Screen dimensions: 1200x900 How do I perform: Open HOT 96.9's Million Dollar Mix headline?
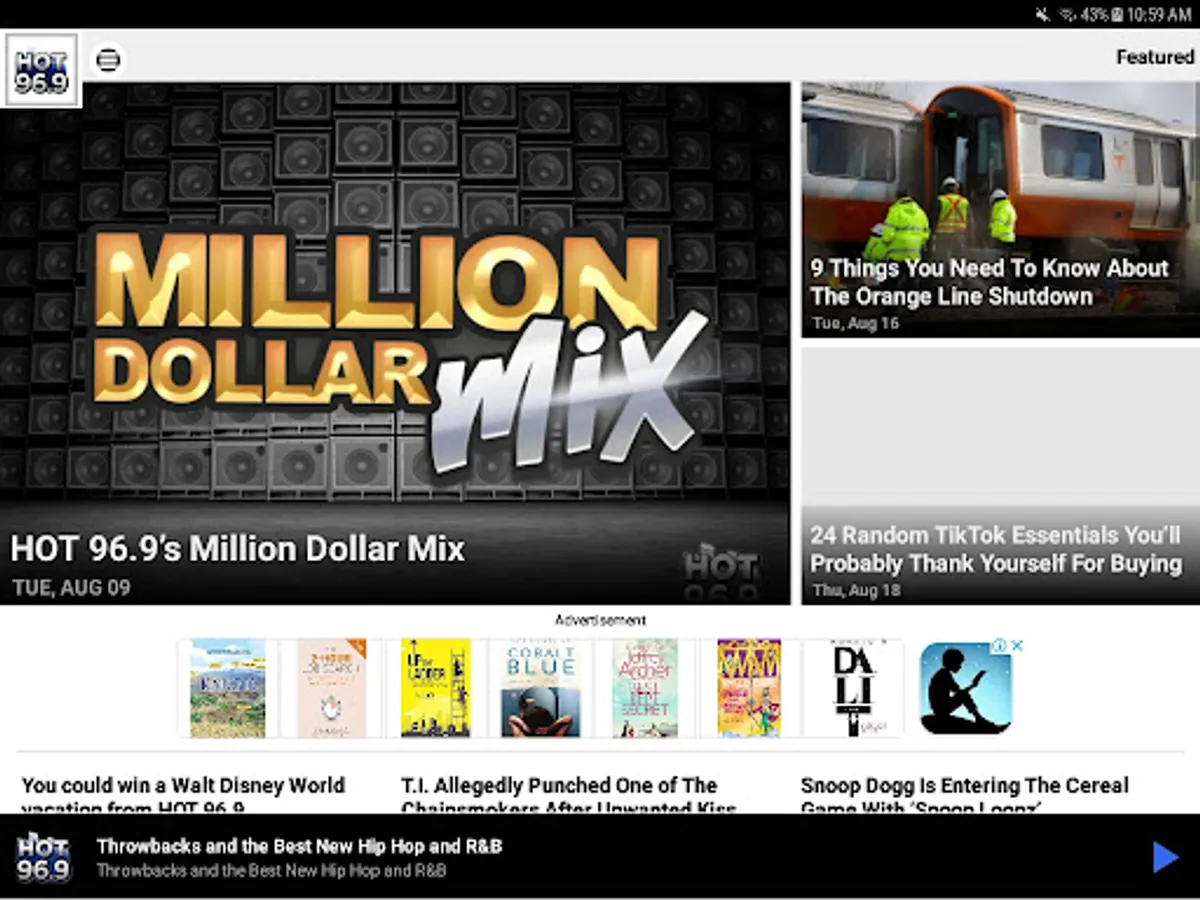(x=238, y=549)
